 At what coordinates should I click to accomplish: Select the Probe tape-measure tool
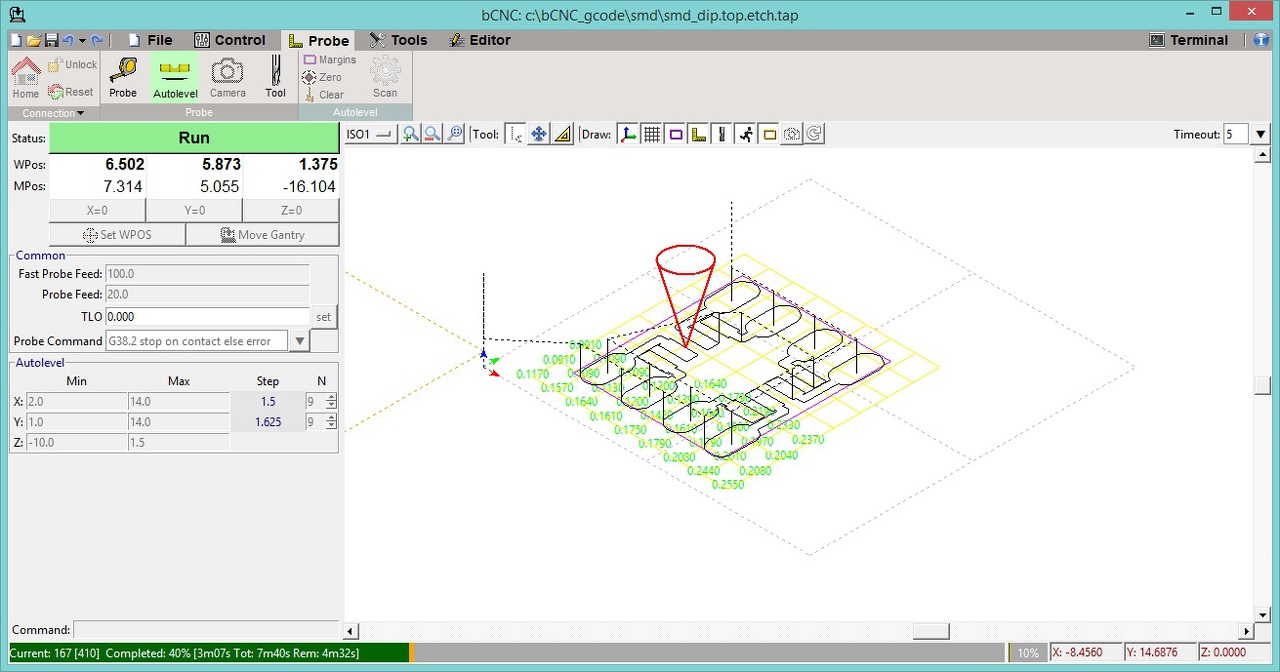tap(123, 77)
